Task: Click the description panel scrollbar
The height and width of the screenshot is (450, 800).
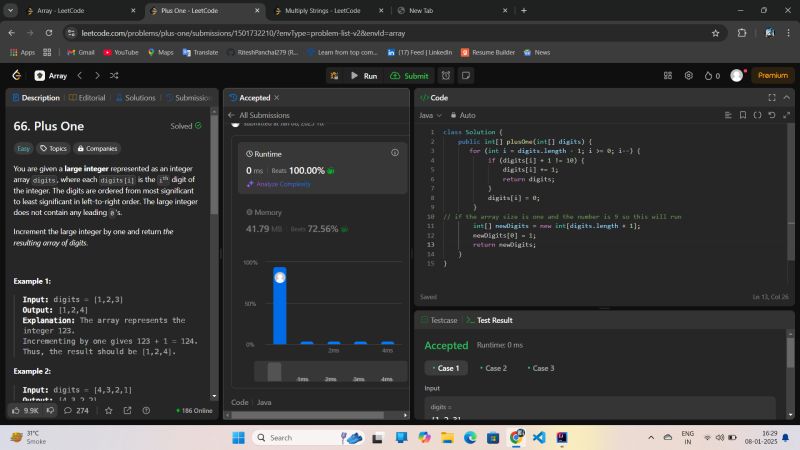Action: click(214, 164)
